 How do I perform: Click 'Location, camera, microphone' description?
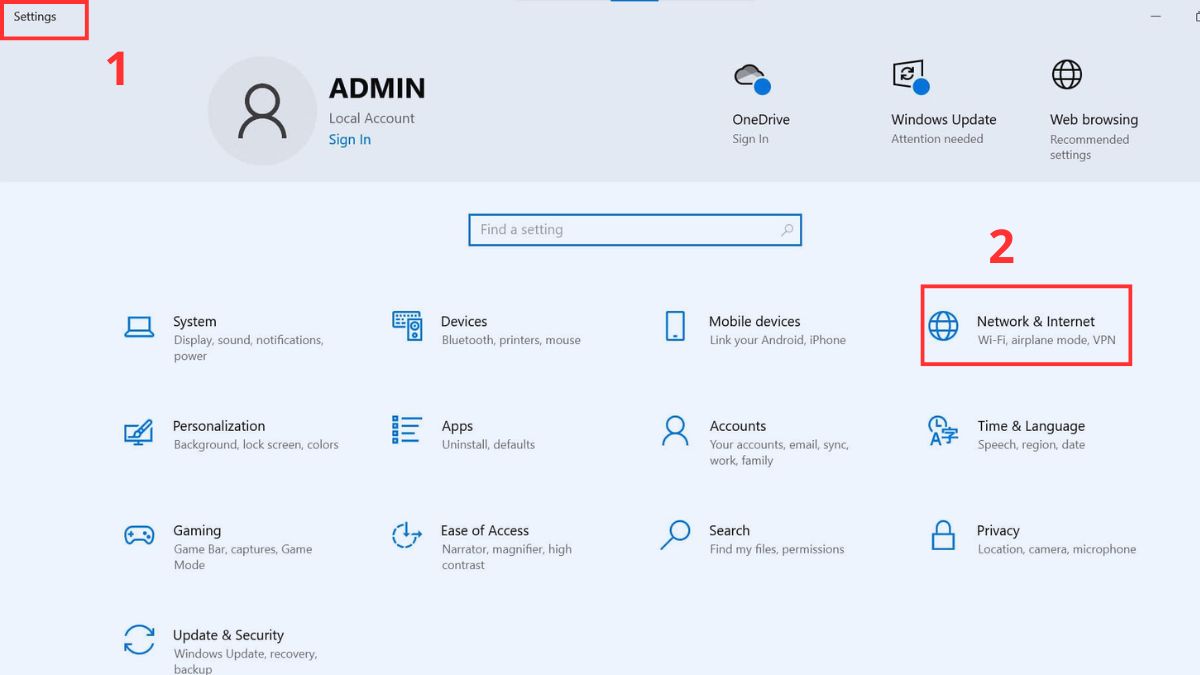[x=1057, y=549]
